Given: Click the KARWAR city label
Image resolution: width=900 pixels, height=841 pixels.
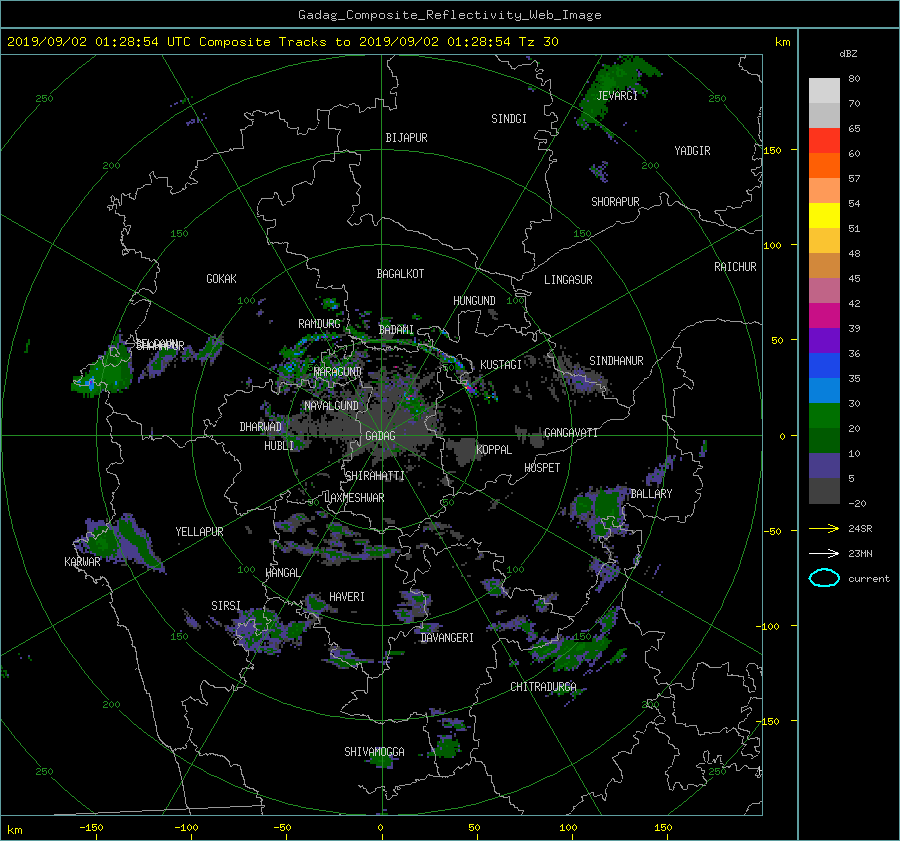Looking at the screenshot, I should 82,562.
